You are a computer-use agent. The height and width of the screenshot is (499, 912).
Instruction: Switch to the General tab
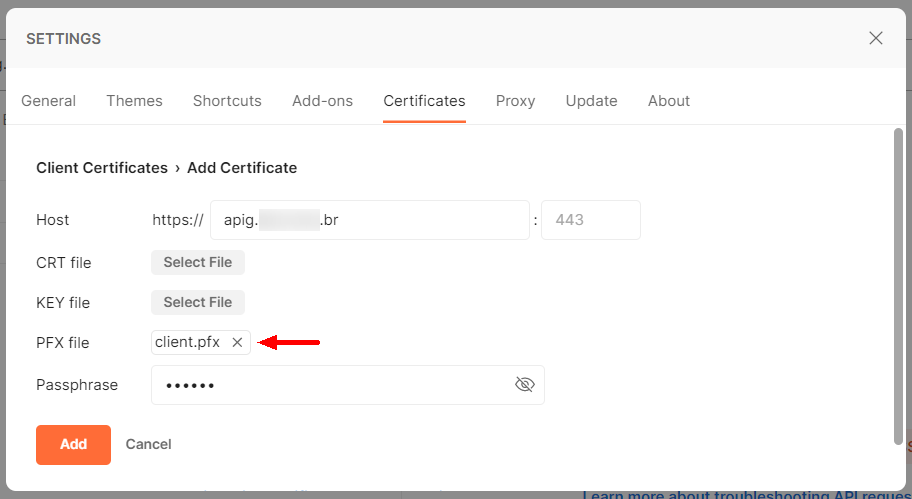[48, 101]
